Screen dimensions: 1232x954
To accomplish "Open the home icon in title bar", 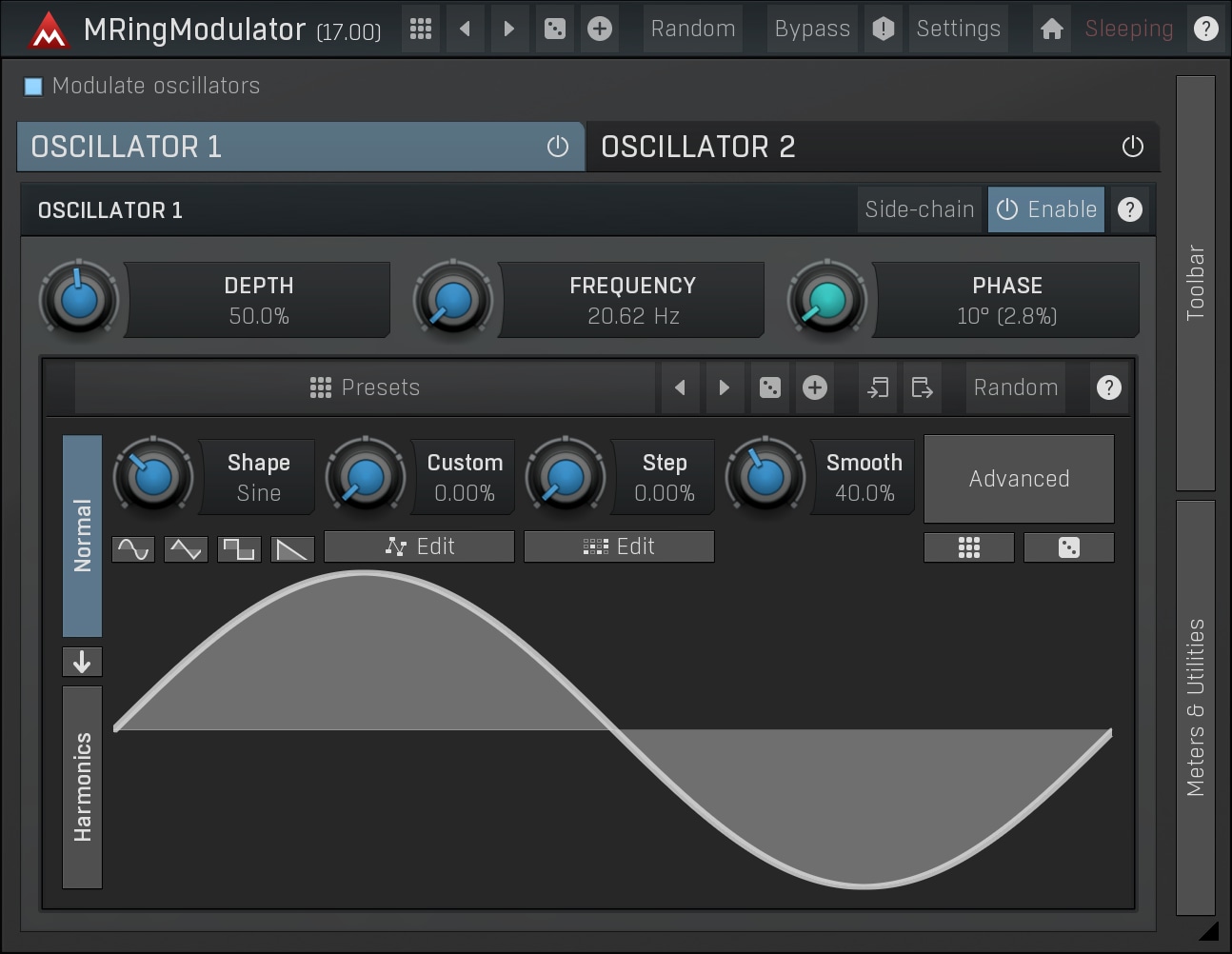I will click(x=1051, y=29).
